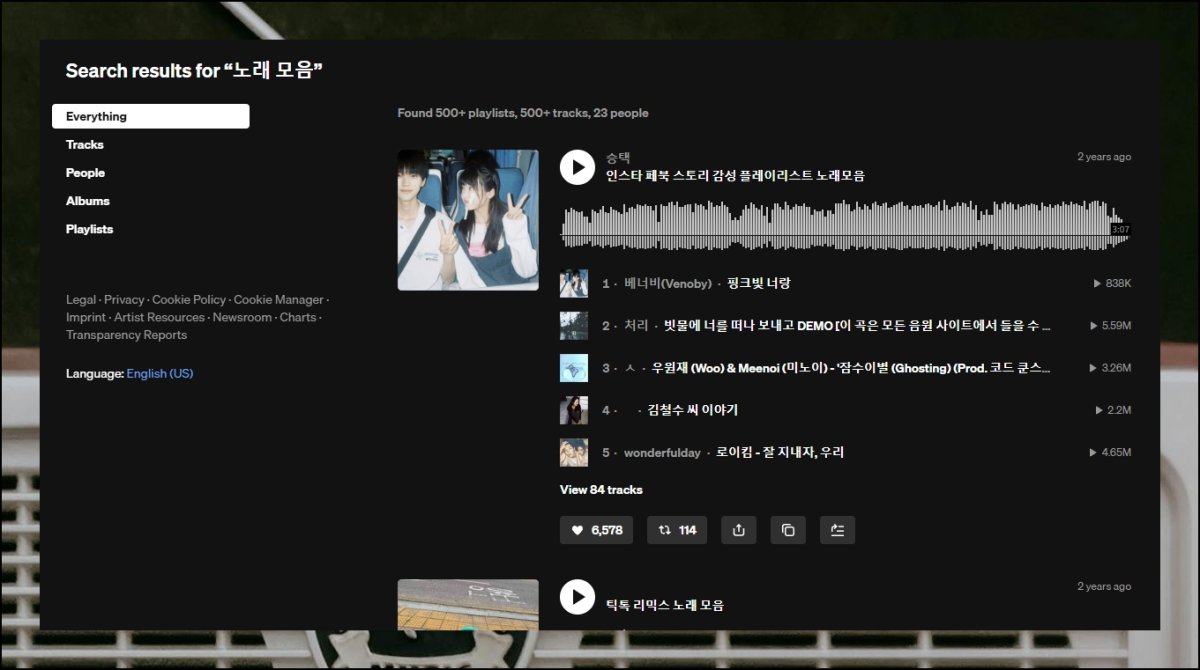Screen dimensions: 1200x670
Task: Open the 틱톡 리믹스 playlist artwork
Action: point(468,604)
